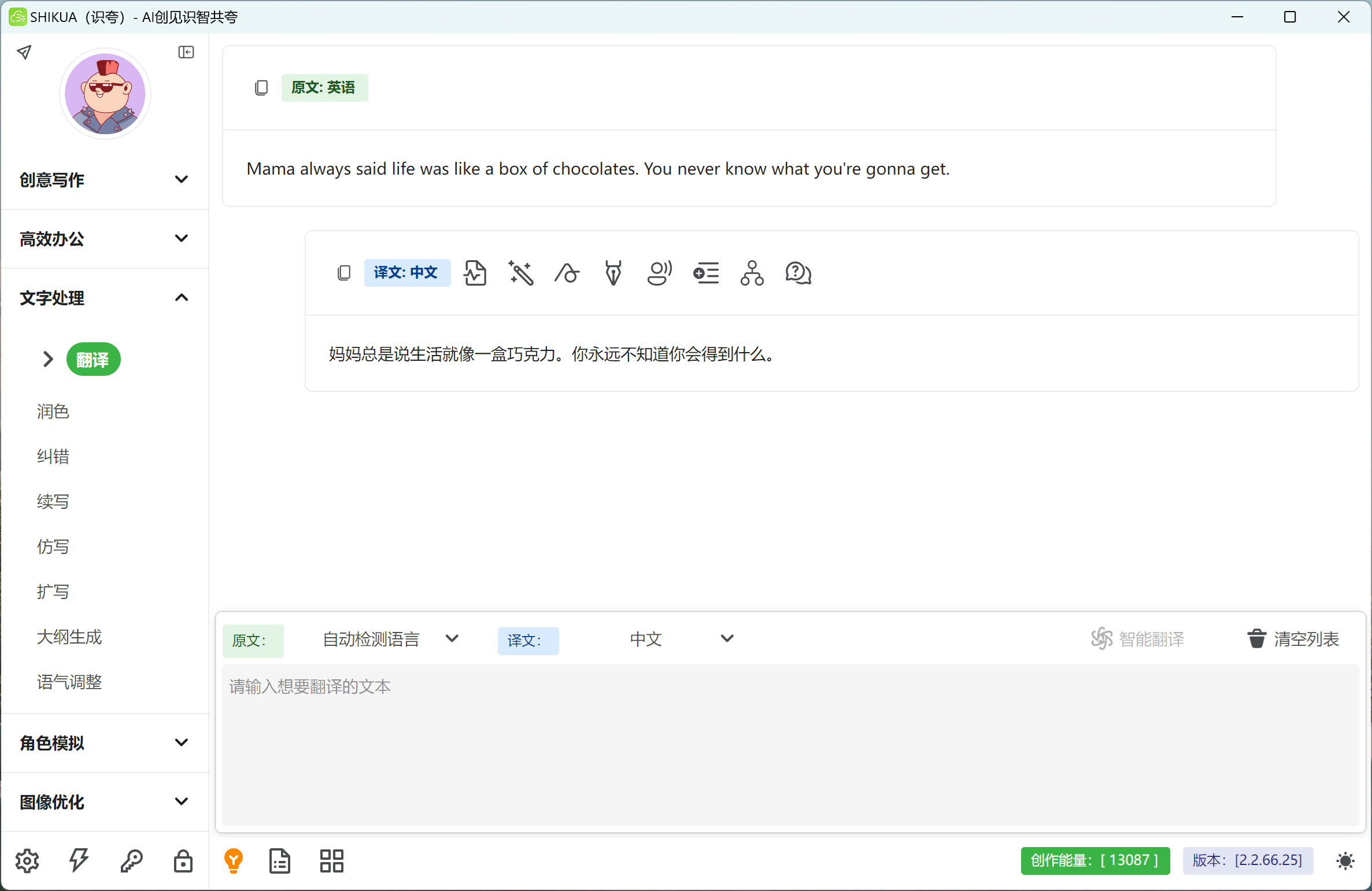
Task: Expand the 图像优化 section
Action: [105, 802]
